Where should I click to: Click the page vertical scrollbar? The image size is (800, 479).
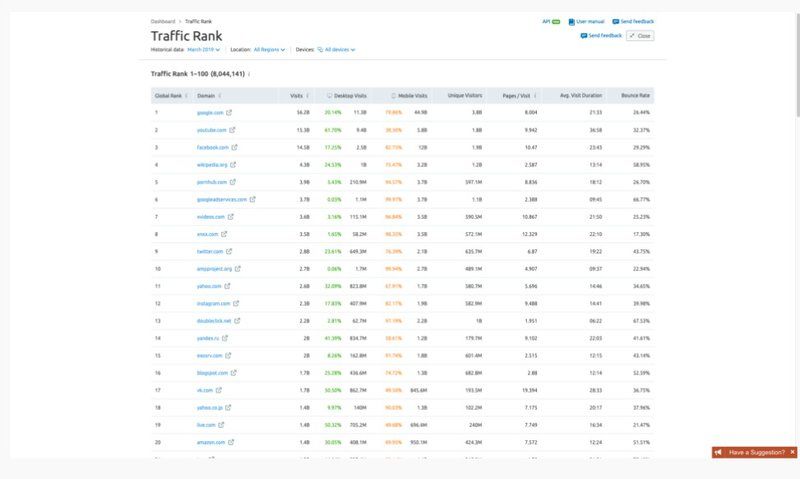pyautogui.click(x=797, y=66)
